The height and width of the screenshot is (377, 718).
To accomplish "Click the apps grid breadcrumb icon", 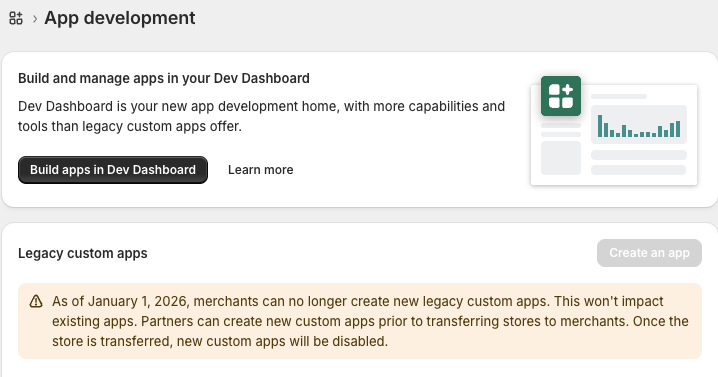I will tap(16, 18).
